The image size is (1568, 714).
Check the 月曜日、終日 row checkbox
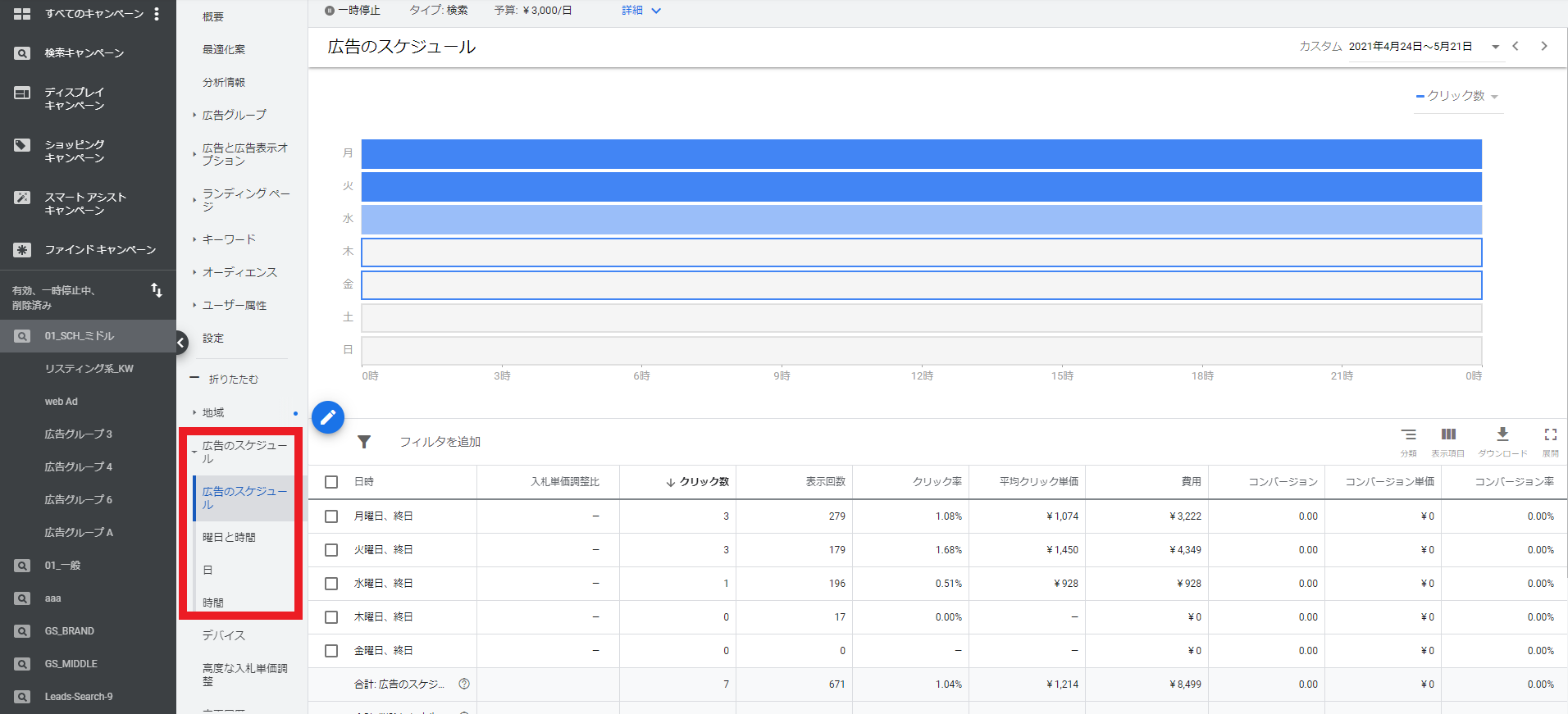click(x=331, y=516)
